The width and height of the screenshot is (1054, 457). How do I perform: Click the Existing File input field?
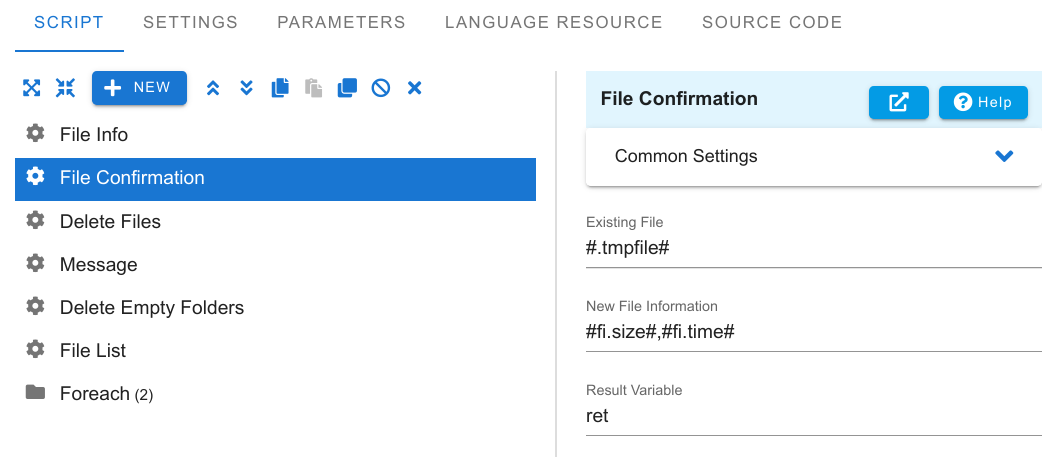814,248
